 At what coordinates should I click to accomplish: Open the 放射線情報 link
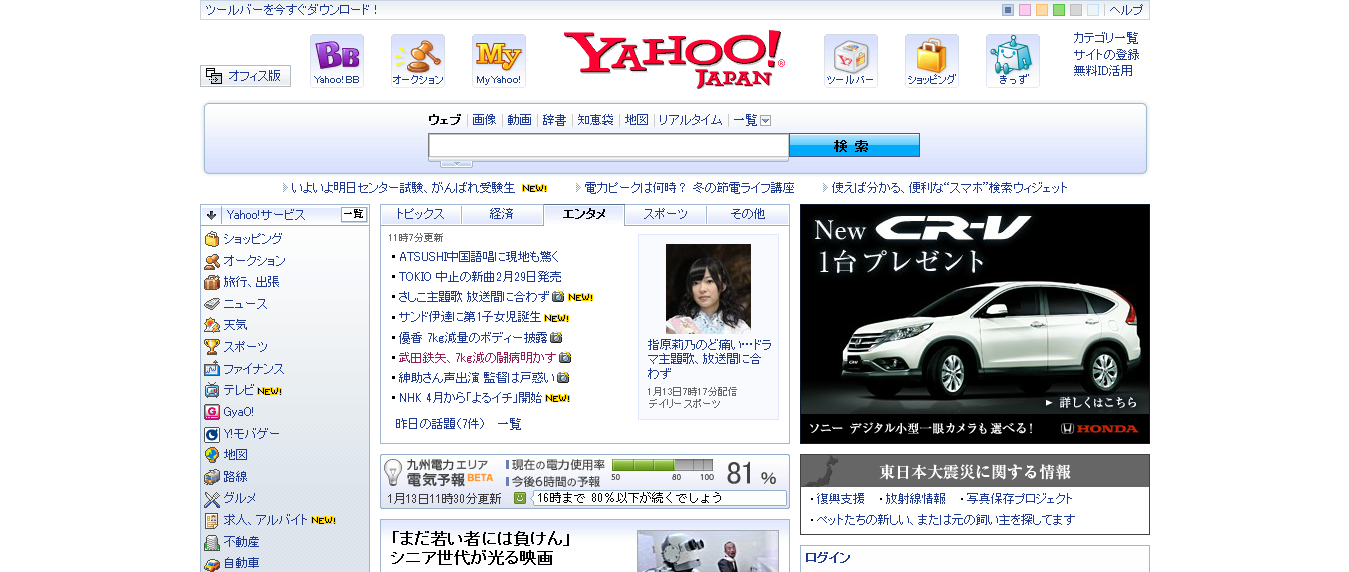click(915, 498)
